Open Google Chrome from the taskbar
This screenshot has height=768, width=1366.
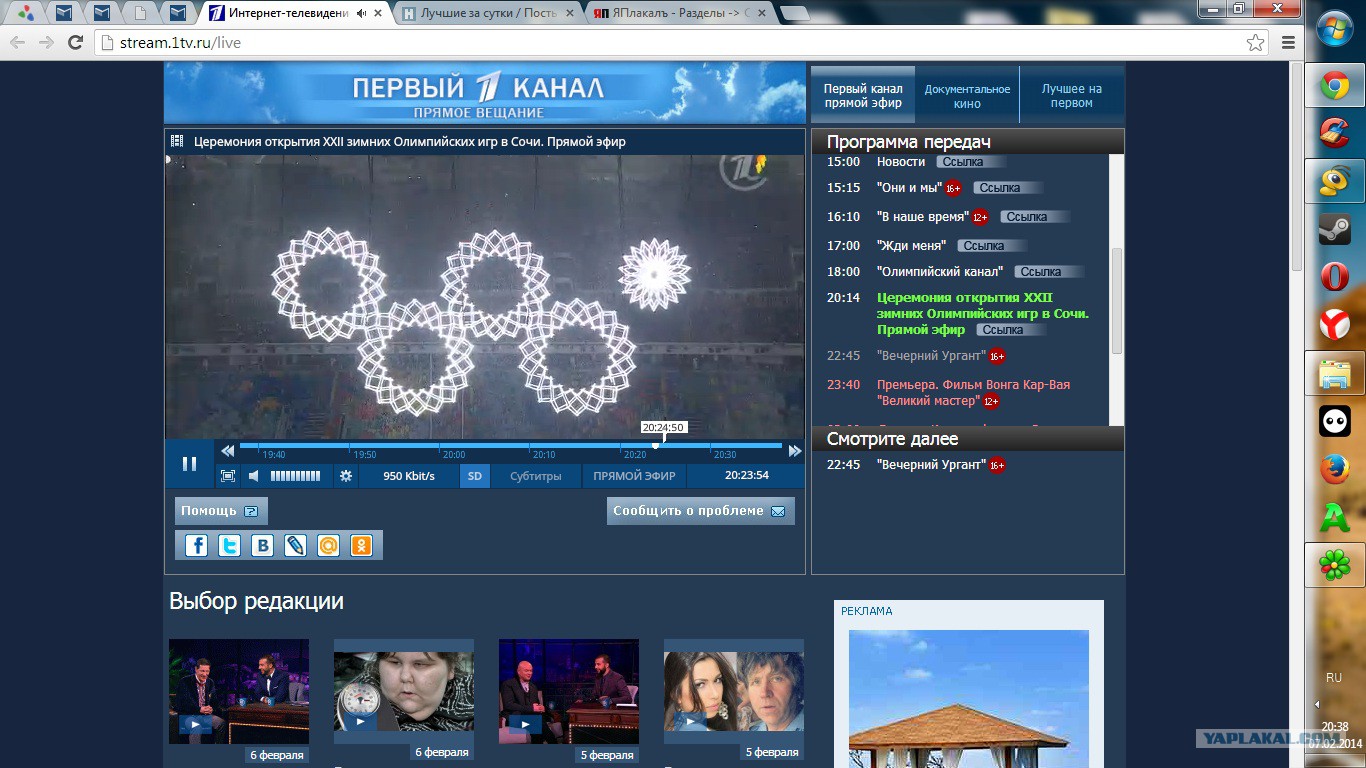point(1334,87)
